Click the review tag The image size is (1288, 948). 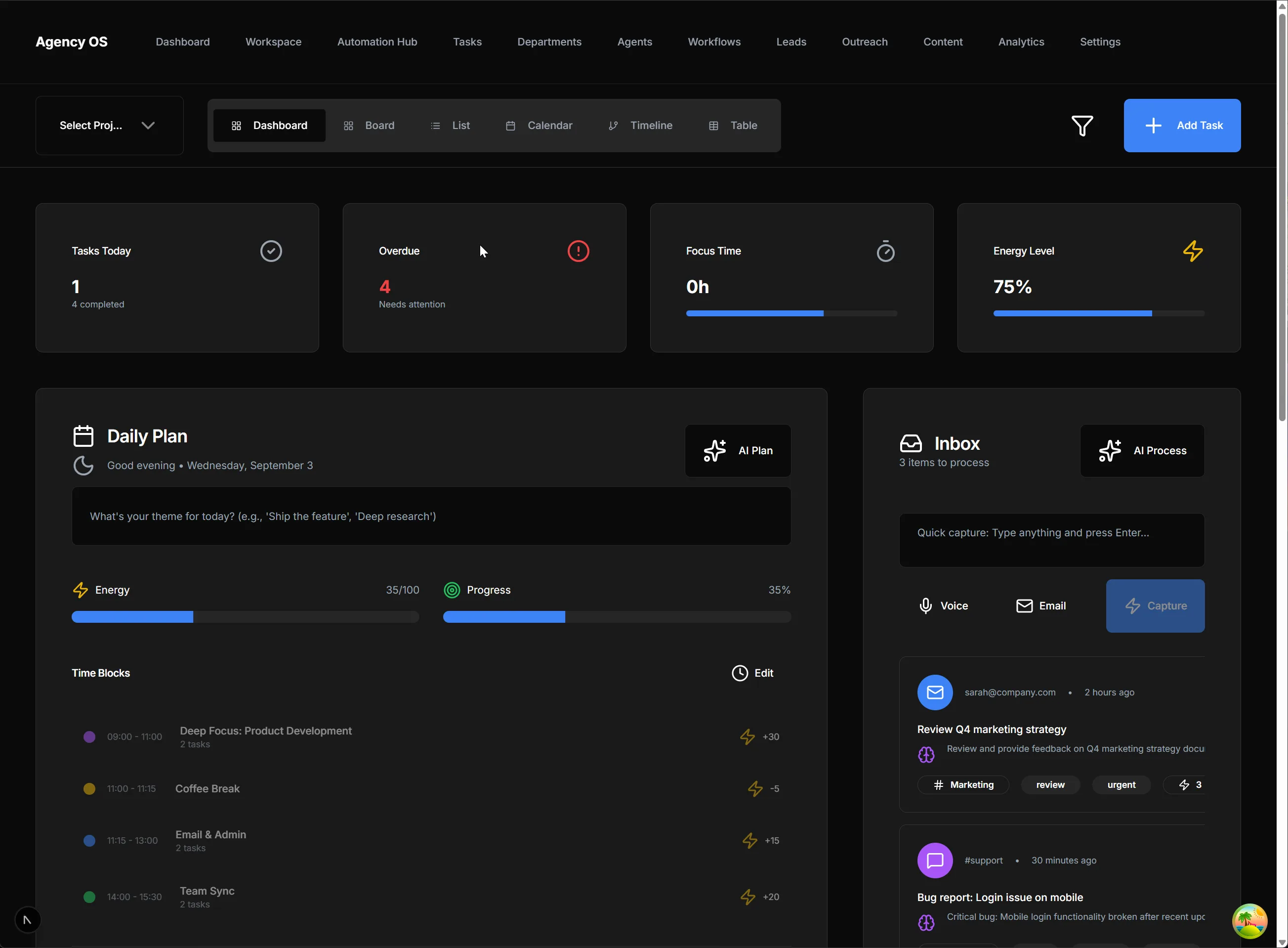click(1050, 785)
